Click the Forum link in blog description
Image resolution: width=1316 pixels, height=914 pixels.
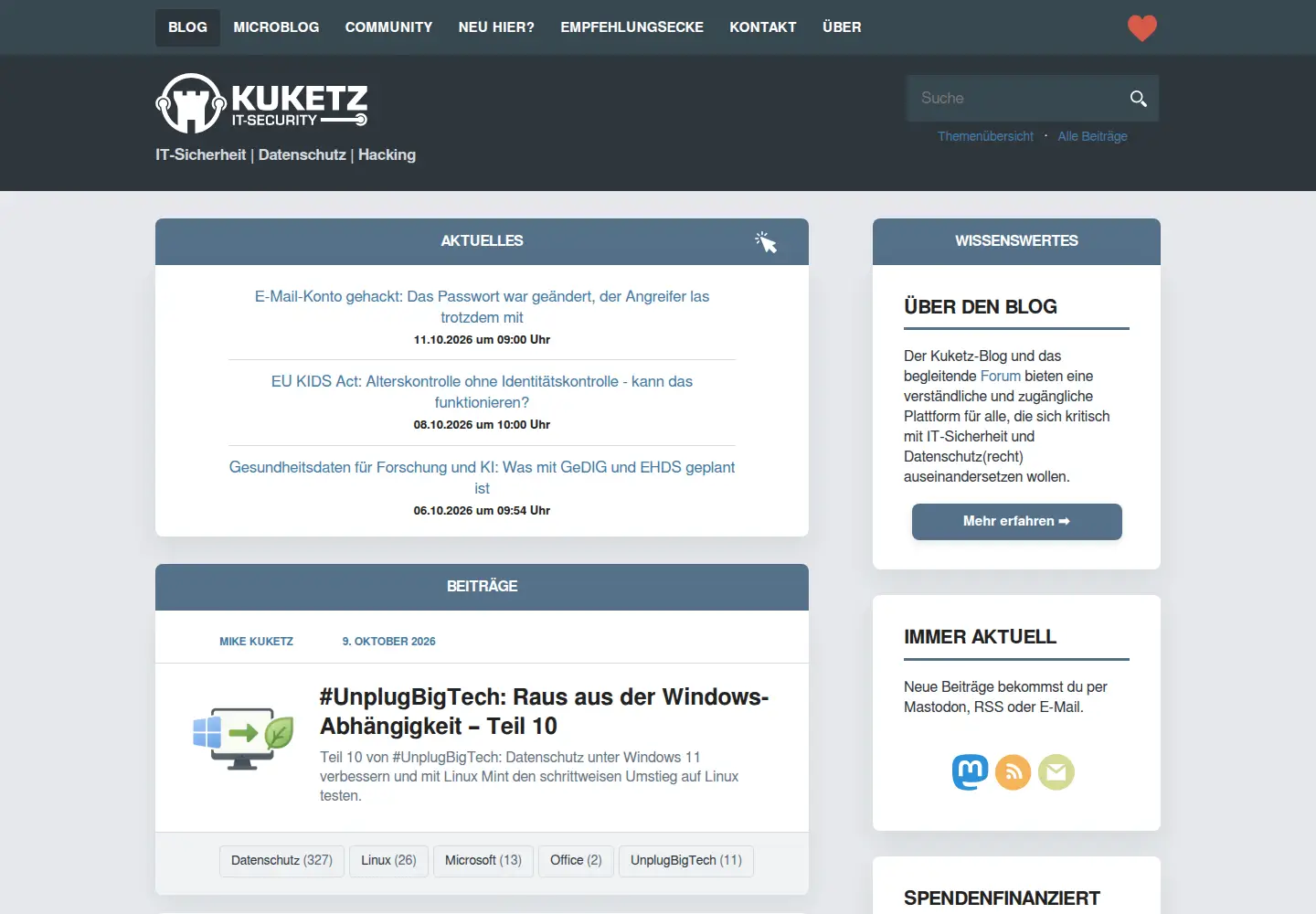[1000, 376]
